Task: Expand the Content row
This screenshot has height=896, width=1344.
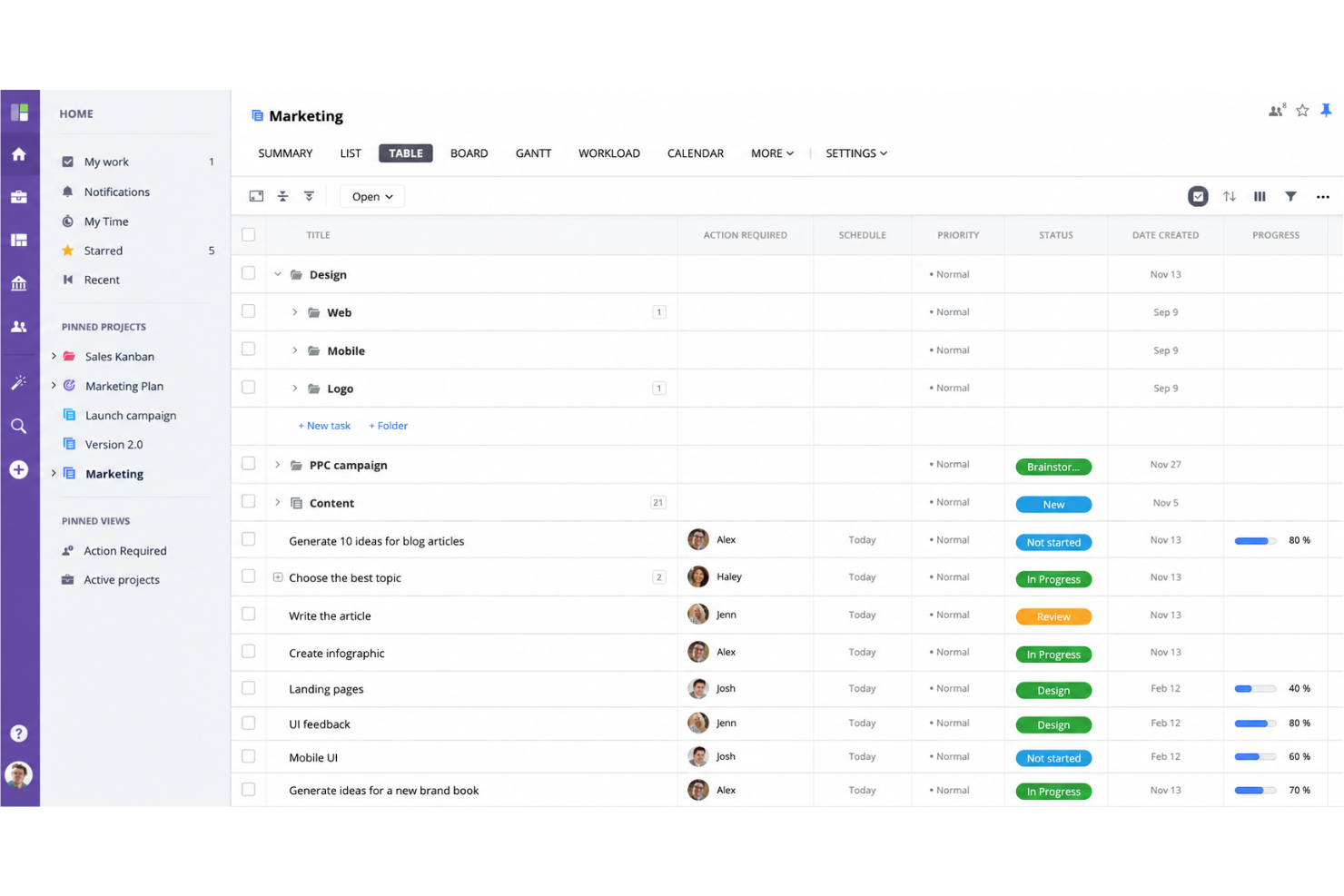Action: [278, 503]
